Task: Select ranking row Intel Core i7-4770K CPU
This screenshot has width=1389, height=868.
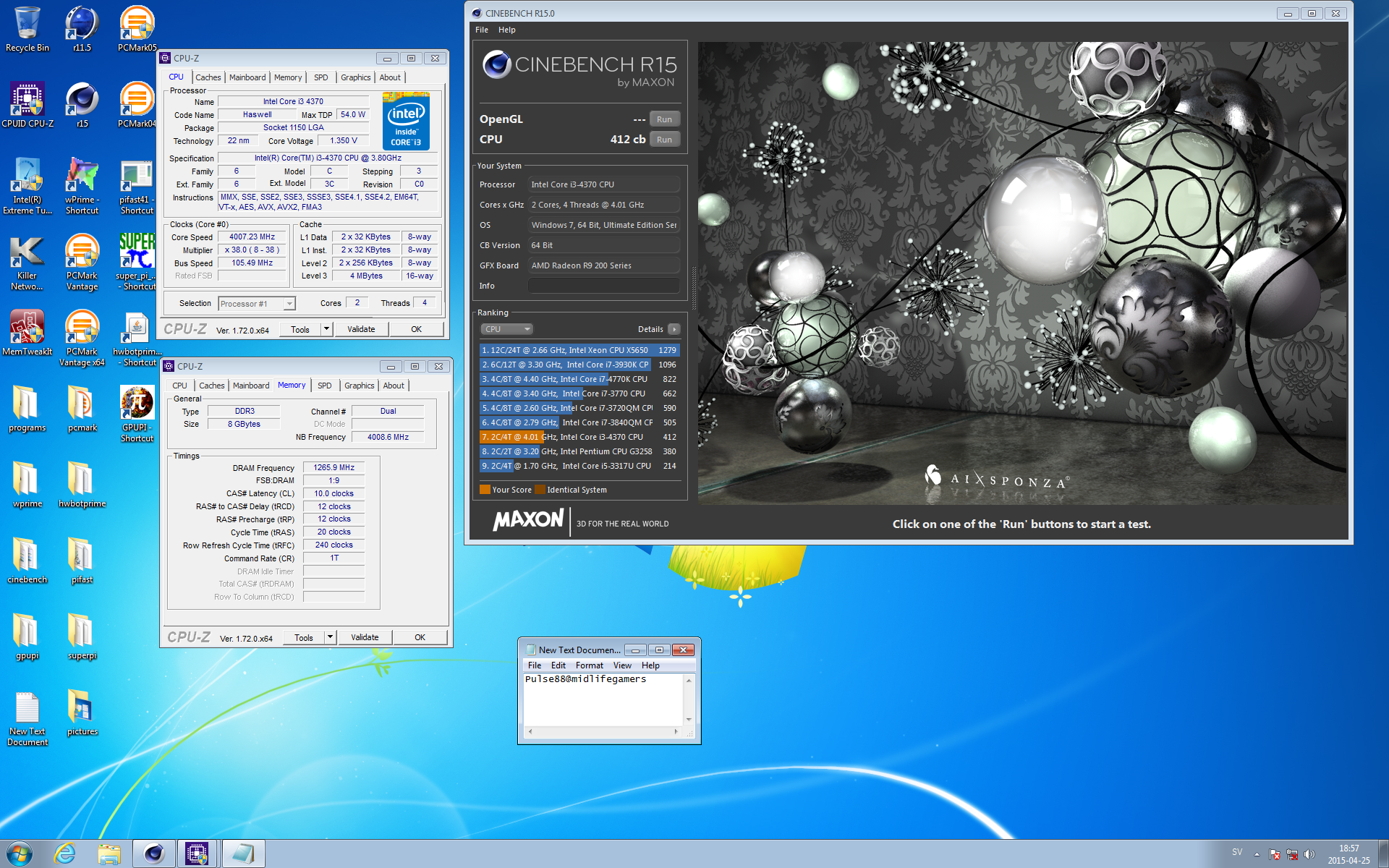Action: 579,379
